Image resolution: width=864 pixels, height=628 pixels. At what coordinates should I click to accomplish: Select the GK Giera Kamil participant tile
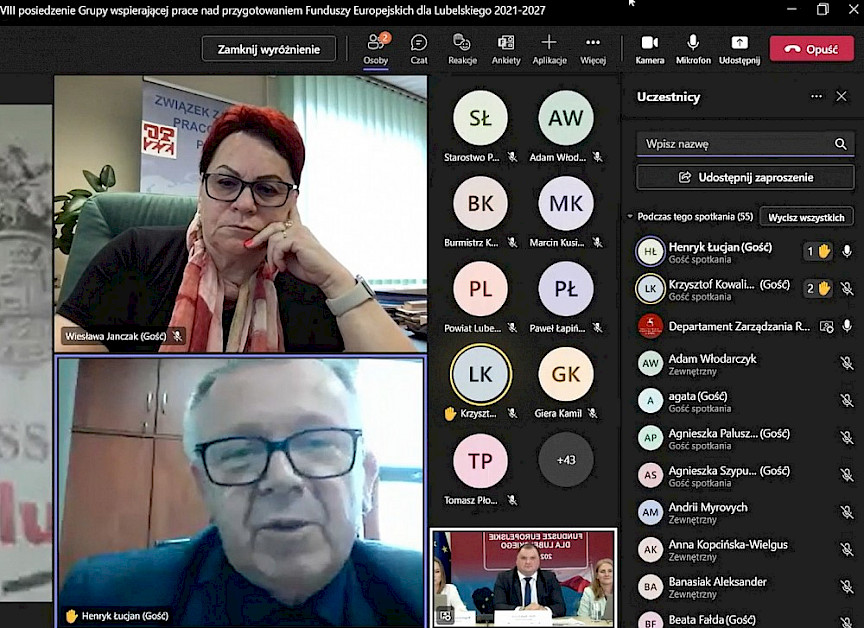coord(566,383)
